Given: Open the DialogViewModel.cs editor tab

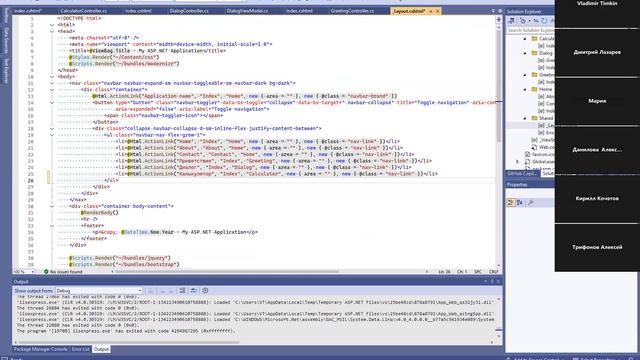Looking at the screenshot, I should 247,11.
